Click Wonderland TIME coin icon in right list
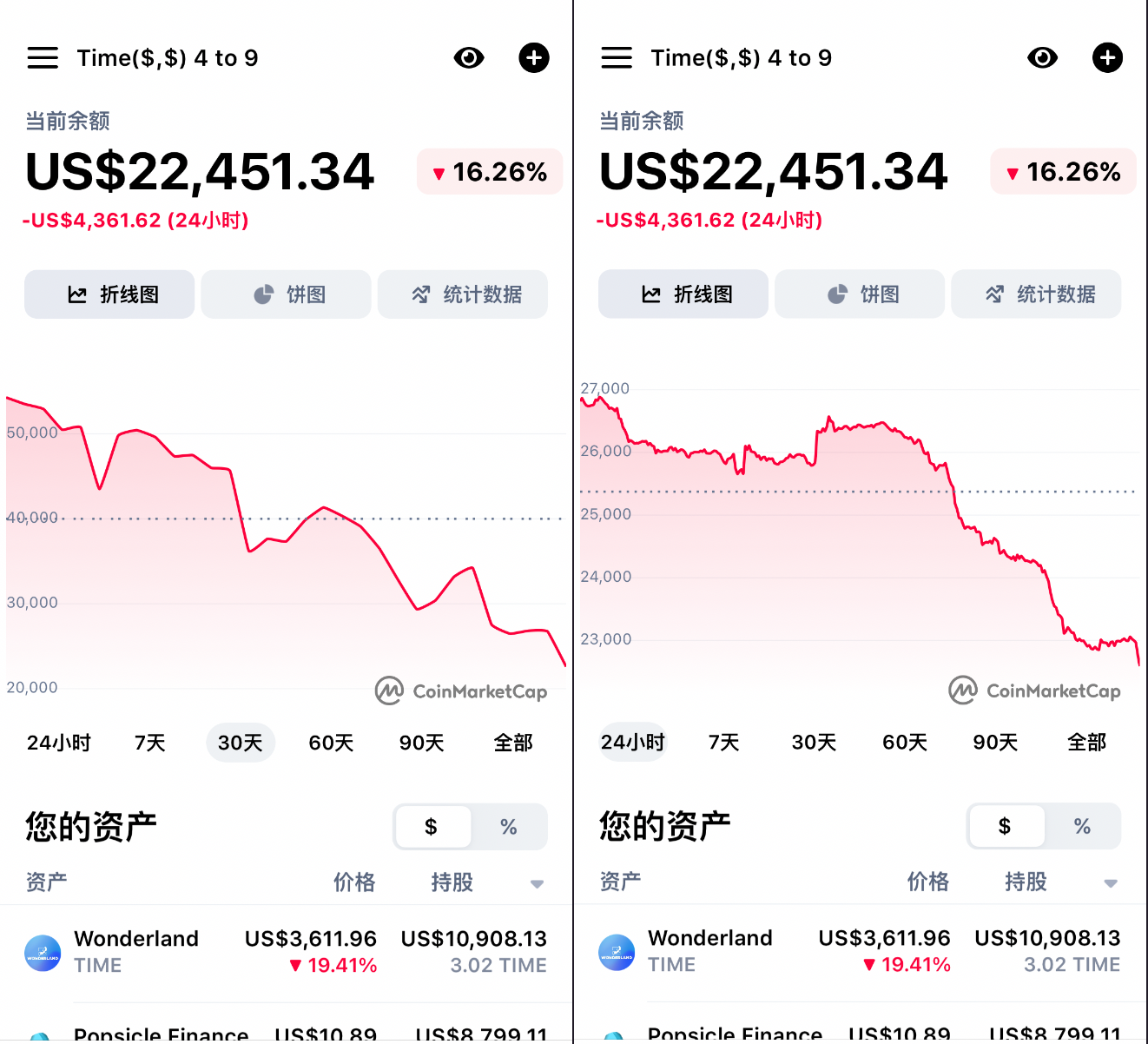 617,953
